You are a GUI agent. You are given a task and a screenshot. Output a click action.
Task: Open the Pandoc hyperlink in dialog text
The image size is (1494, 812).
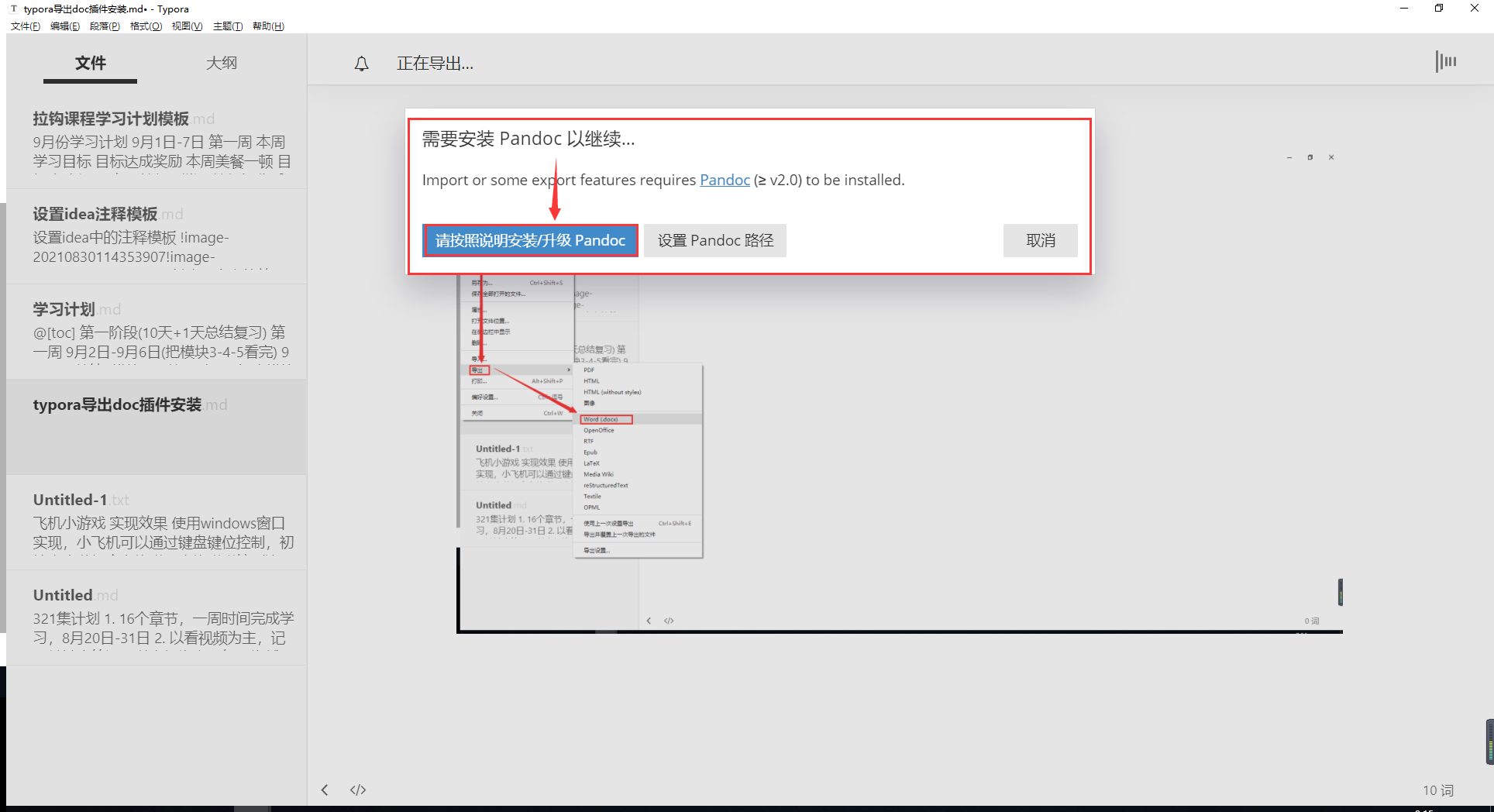coord(725,179)
